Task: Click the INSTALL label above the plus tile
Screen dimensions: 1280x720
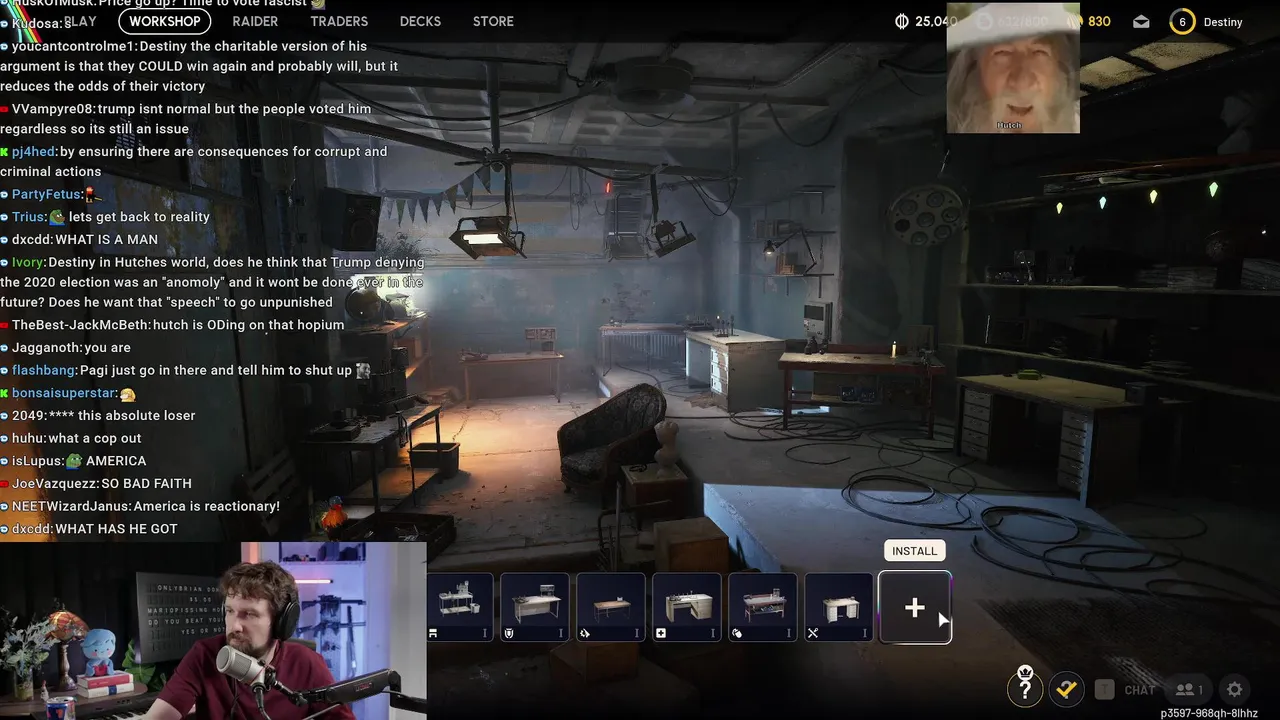Action: point(914,551)
